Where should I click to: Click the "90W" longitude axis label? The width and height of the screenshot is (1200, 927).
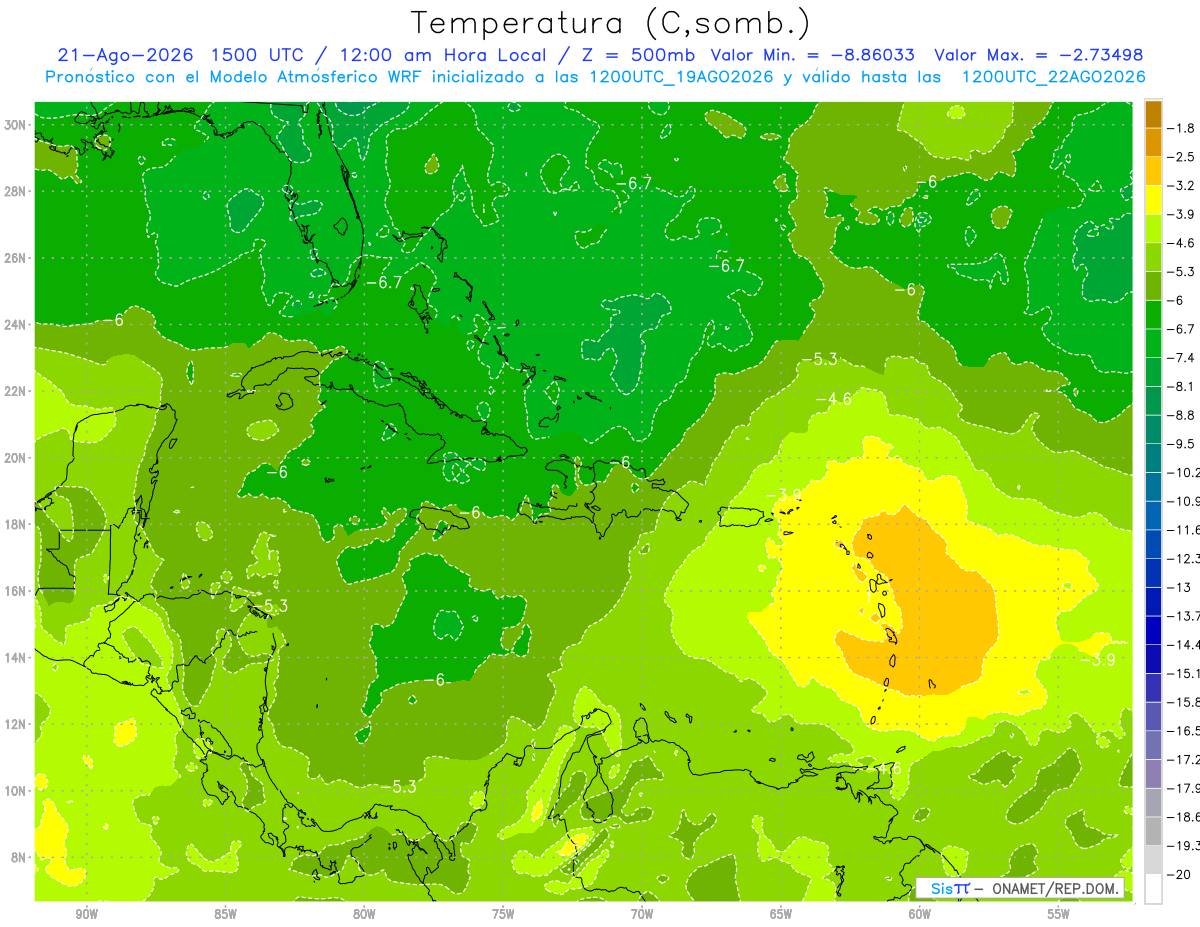(x=87, y=914)
